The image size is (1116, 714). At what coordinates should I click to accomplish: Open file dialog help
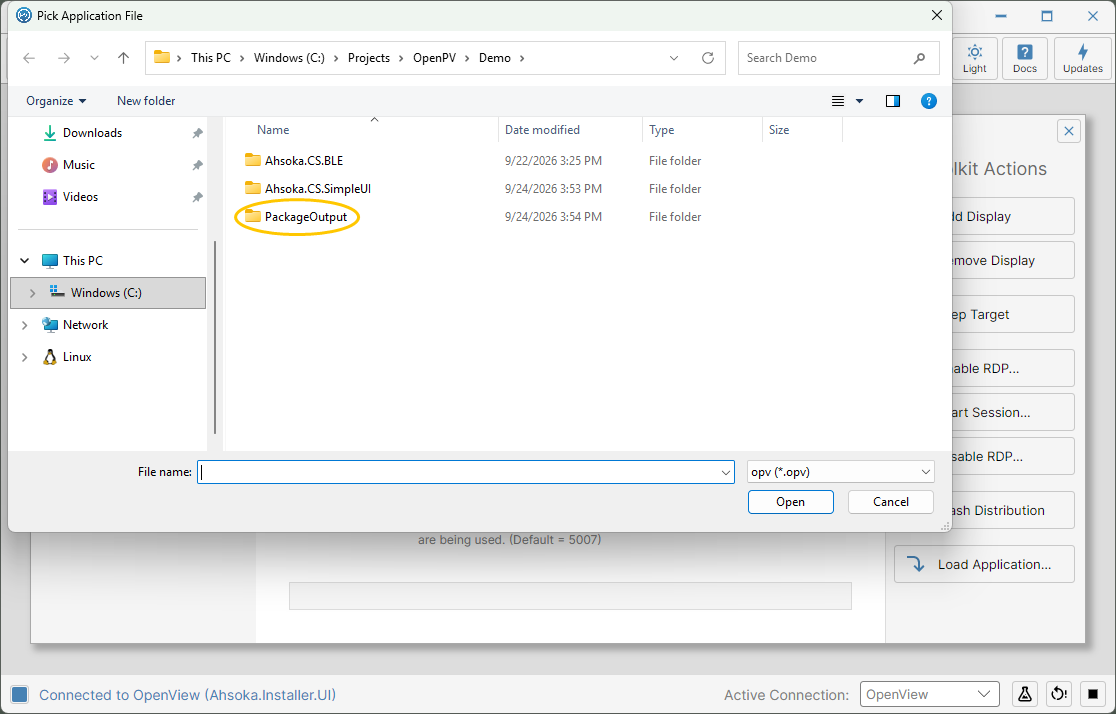coord(928,101)
